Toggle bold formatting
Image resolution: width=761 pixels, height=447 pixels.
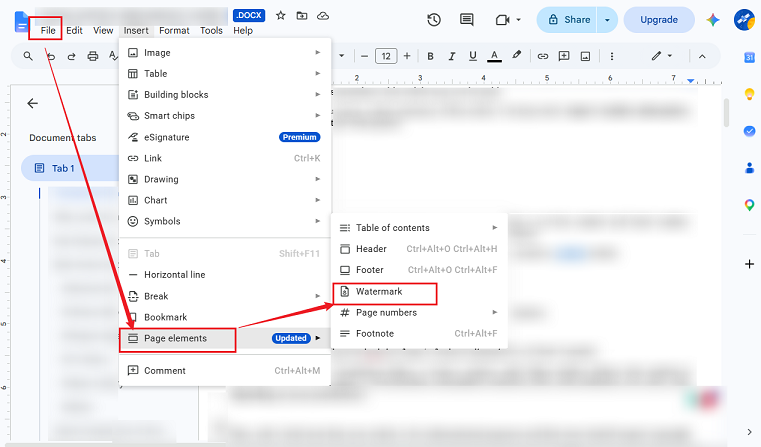430,56
